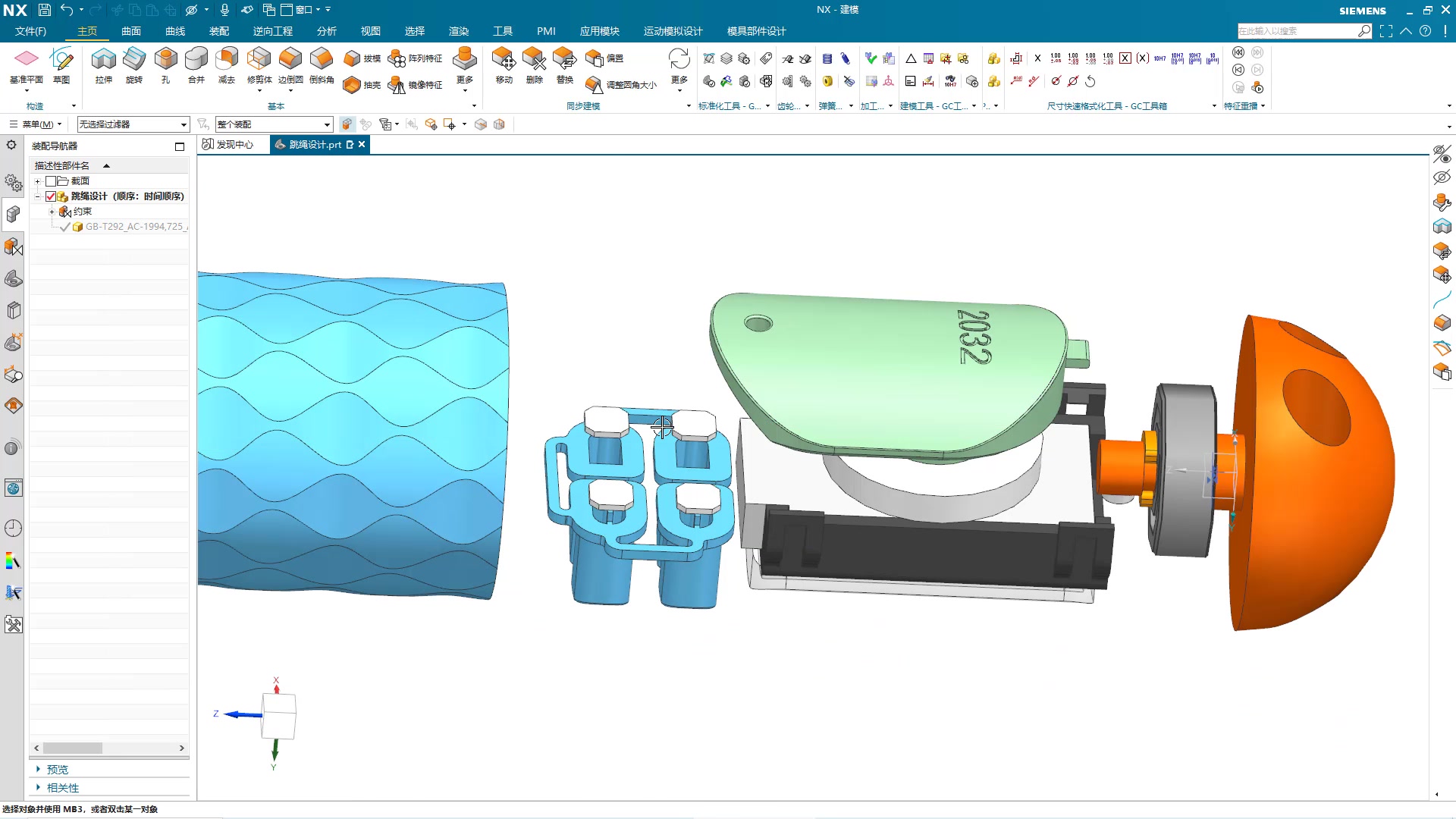
Task: Open the 抽壳 (Shell) tool
Action: [364, 85]
